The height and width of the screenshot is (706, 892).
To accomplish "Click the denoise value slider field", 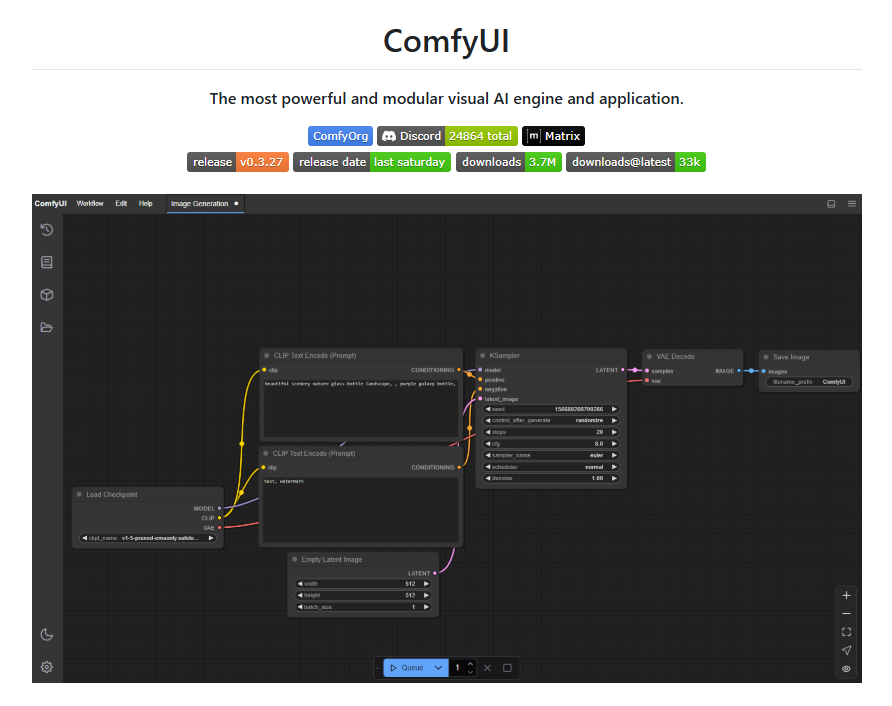I will pos(551,478).
